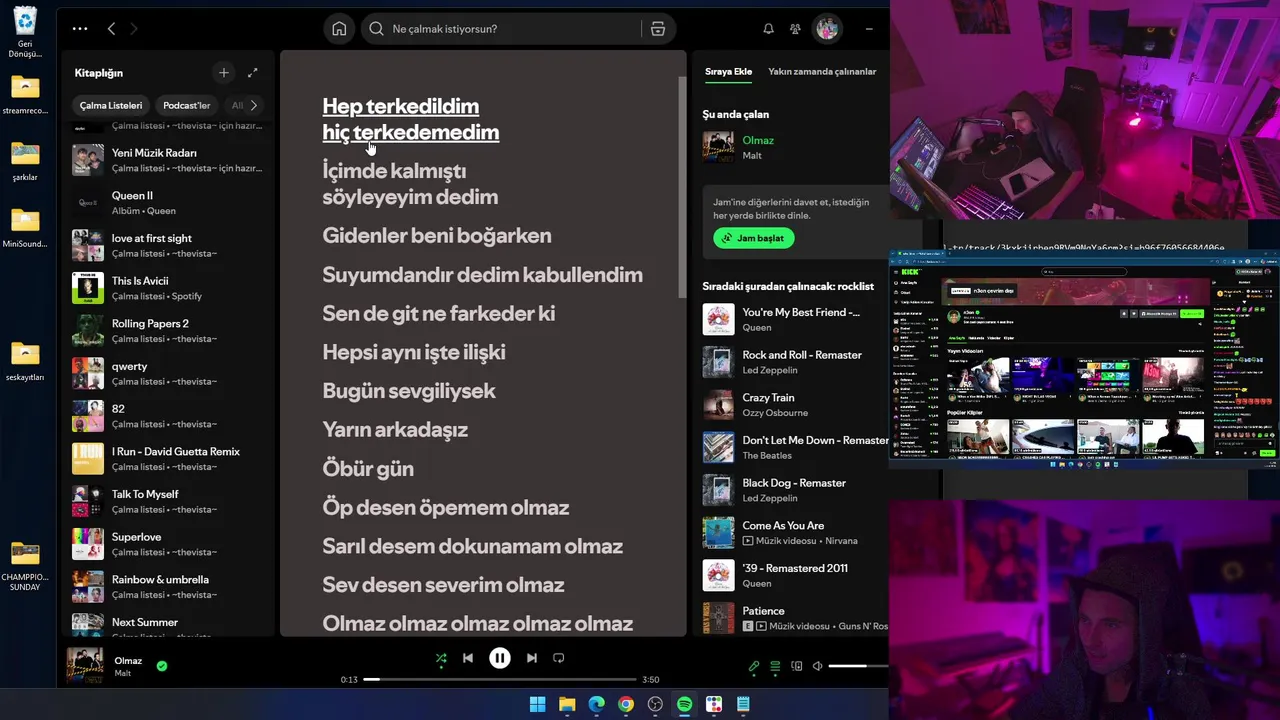The height and width of the screenshot is (720, 1280).
Task: Jump to lyric 'İçimde kalmıştı söyleyeyim dedim'
Action: point(410,184)
